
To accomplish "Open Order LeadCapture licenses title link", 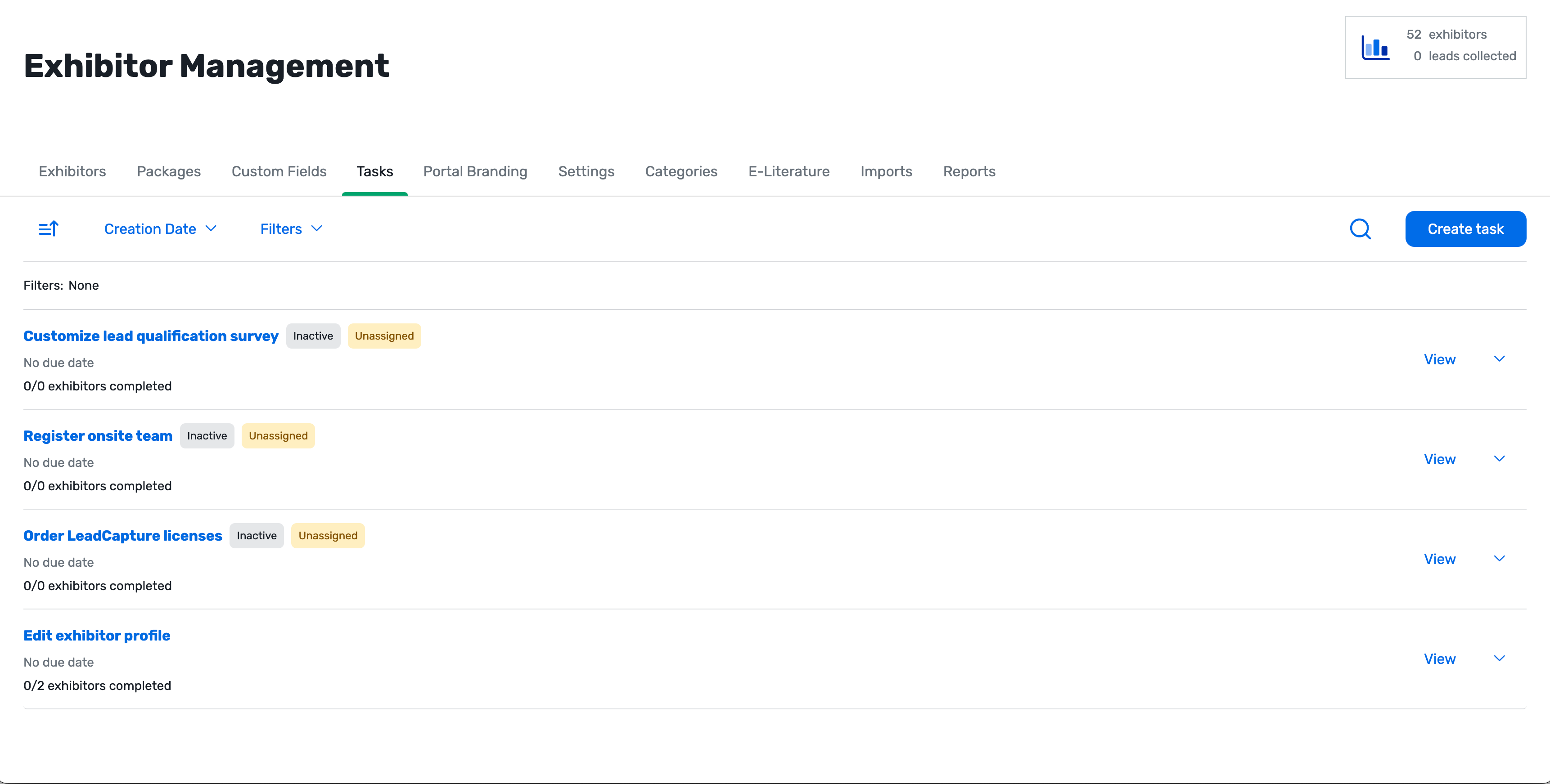I will point(123,536).
